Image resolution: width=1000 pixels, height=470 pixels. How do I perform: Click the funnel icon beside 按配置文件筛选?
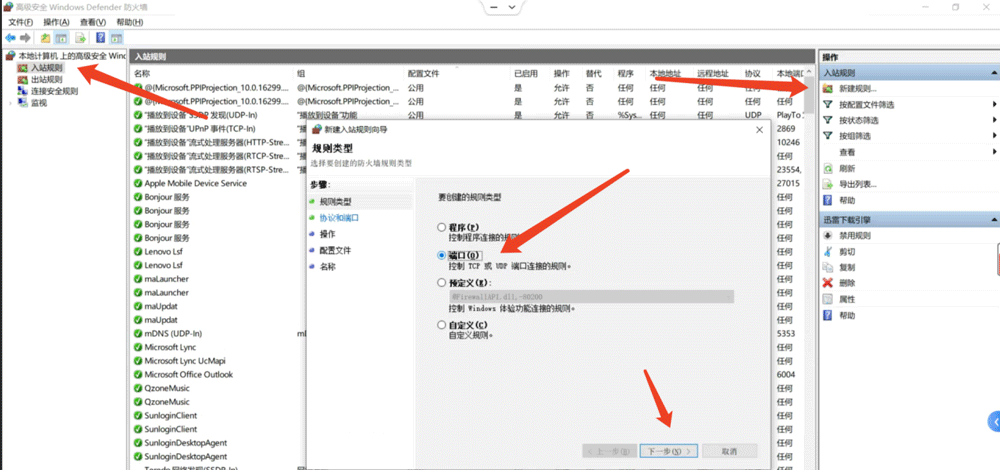coord(828,105)
